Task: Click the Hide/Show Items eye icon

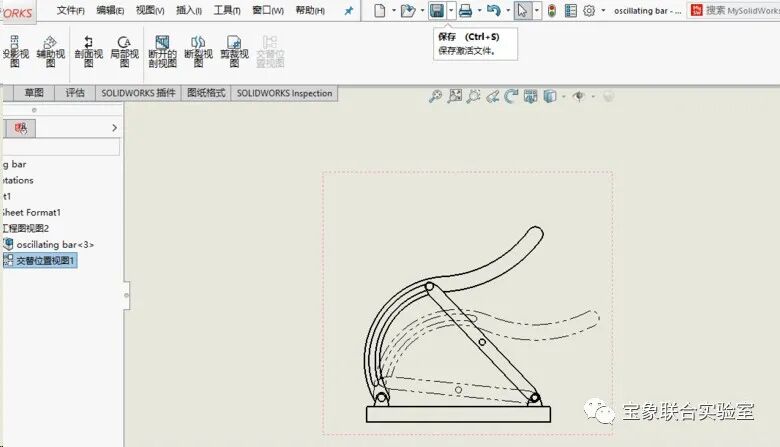Action: 579,96
